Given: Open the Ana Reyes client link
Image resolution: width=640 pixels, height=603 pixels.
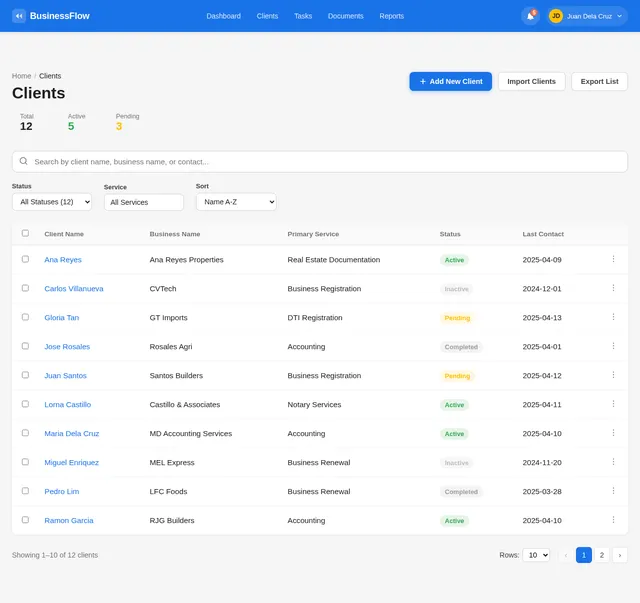Looking at the screenshot, I should click(x=63, y=260).
